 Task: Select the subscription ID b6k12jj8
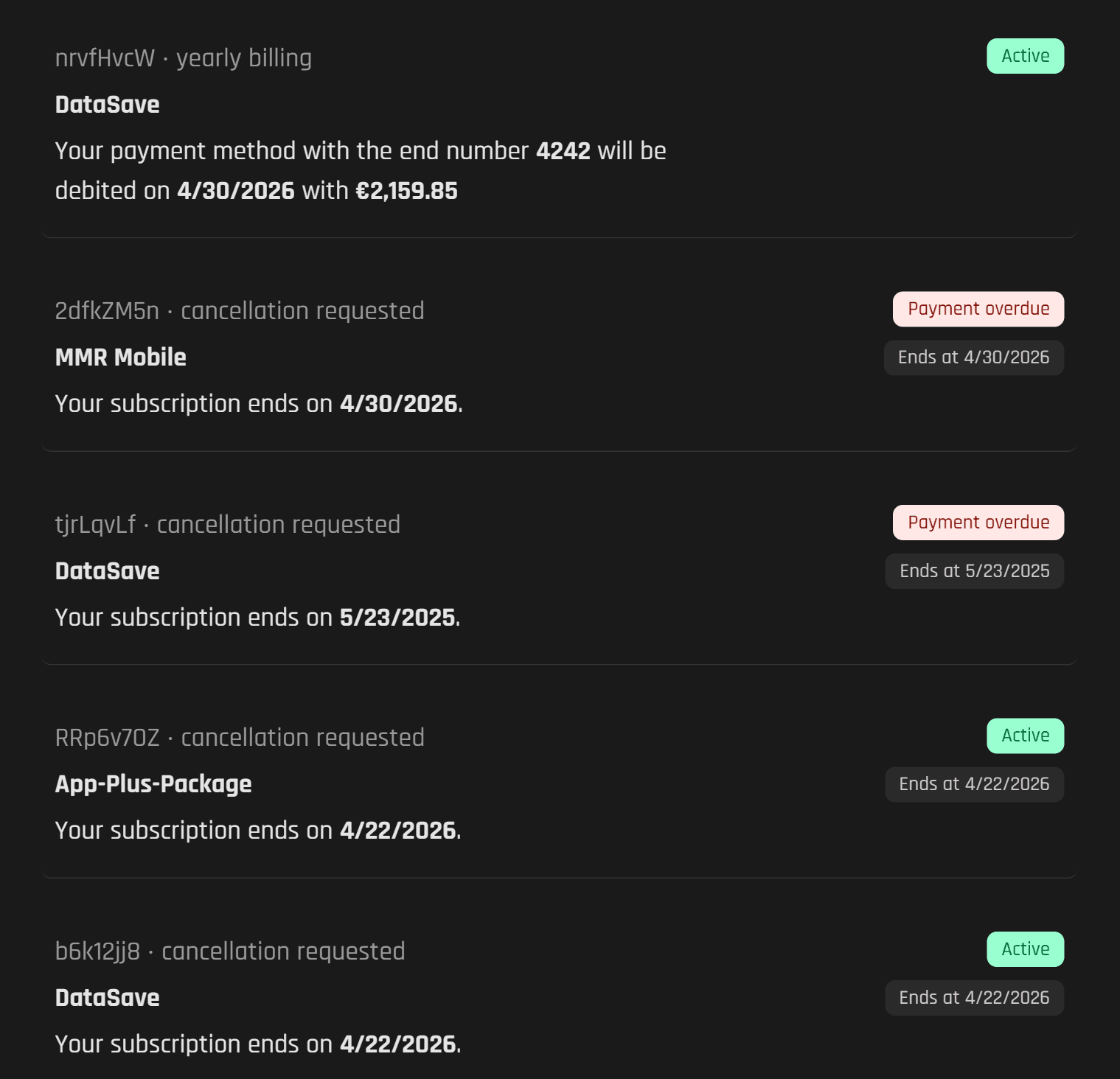point(100,951)
